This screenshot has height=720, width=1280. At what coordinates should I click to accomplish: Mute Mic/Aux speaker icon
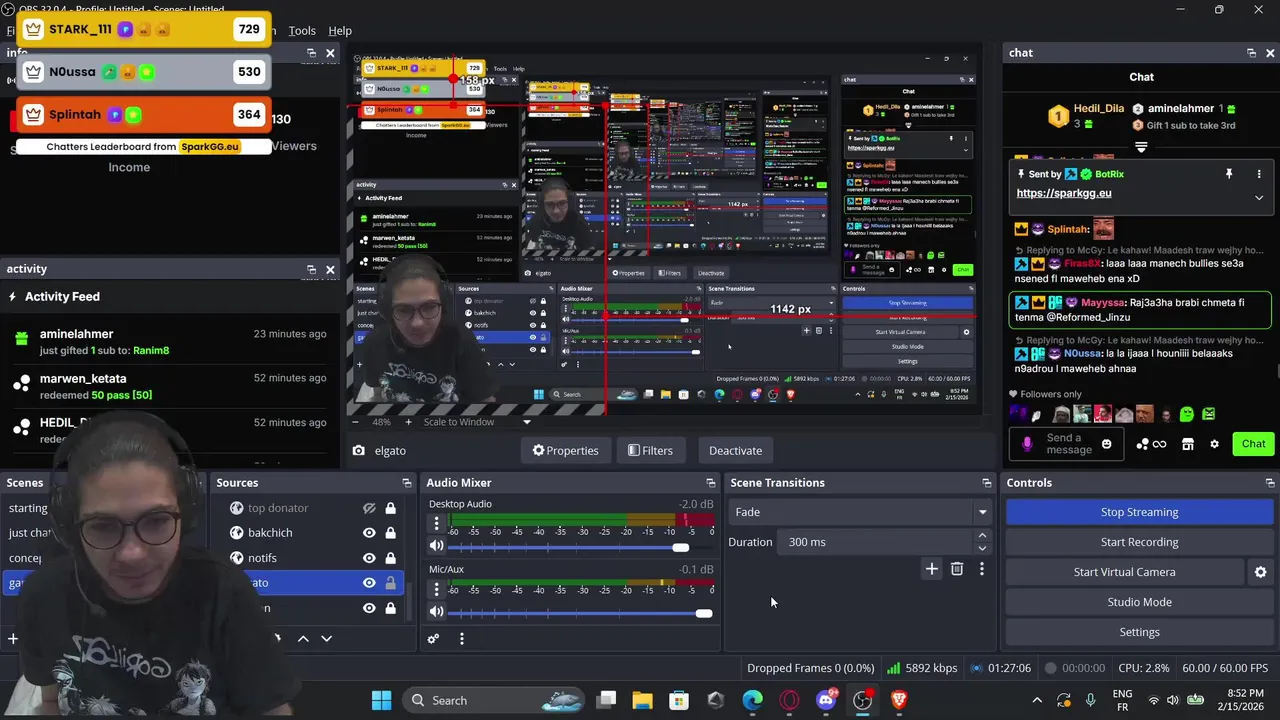[x=436, y=611]
